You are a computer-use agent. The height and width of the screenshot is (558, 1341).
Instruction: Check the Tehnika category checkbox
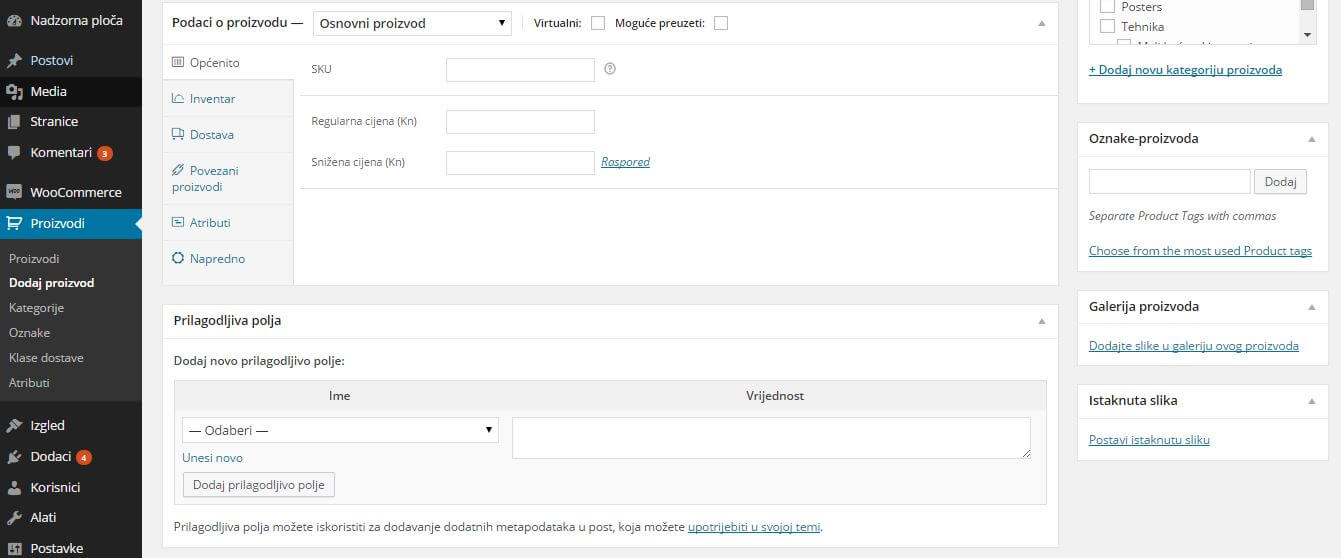point(1107,27)
